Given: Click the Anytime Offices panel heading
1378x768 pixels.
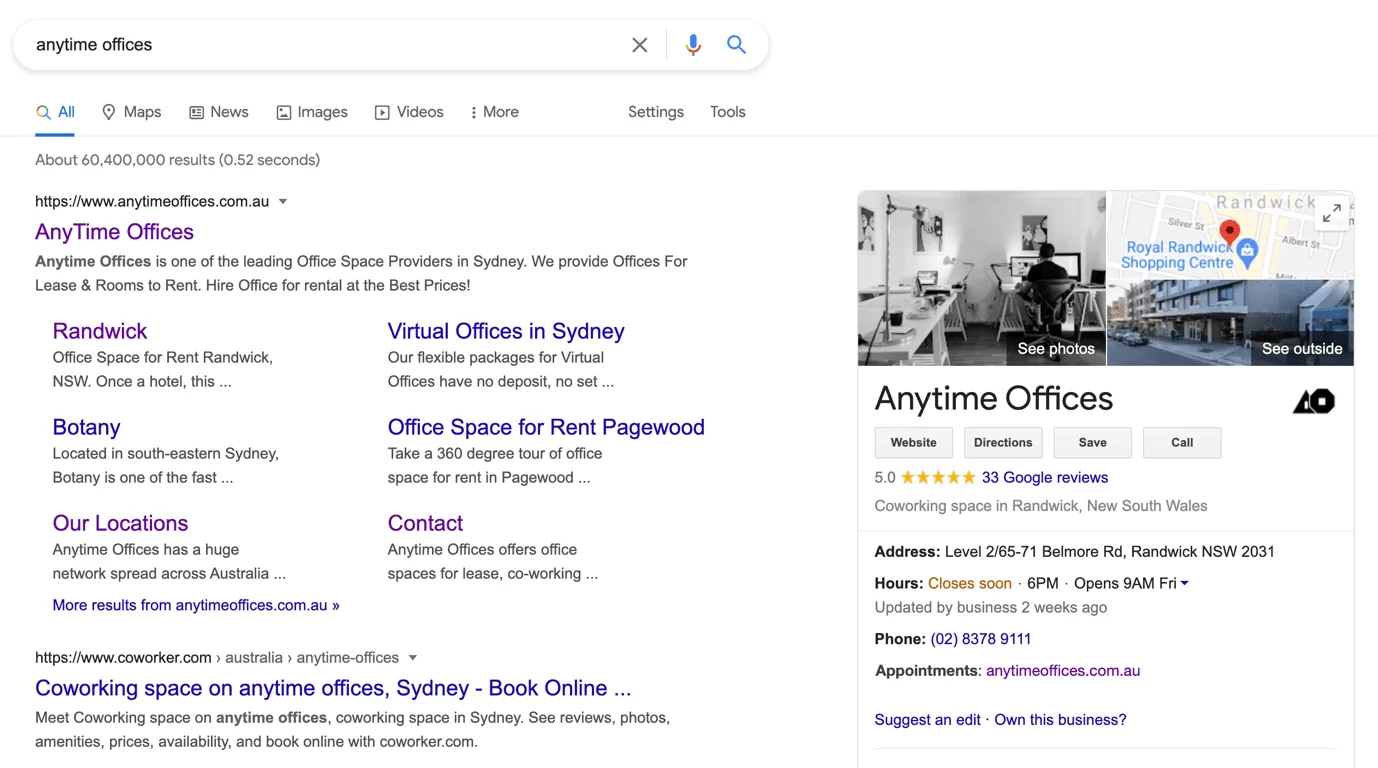Looking at the screenshot, I should pyautogui.click(x=994, y=399).
